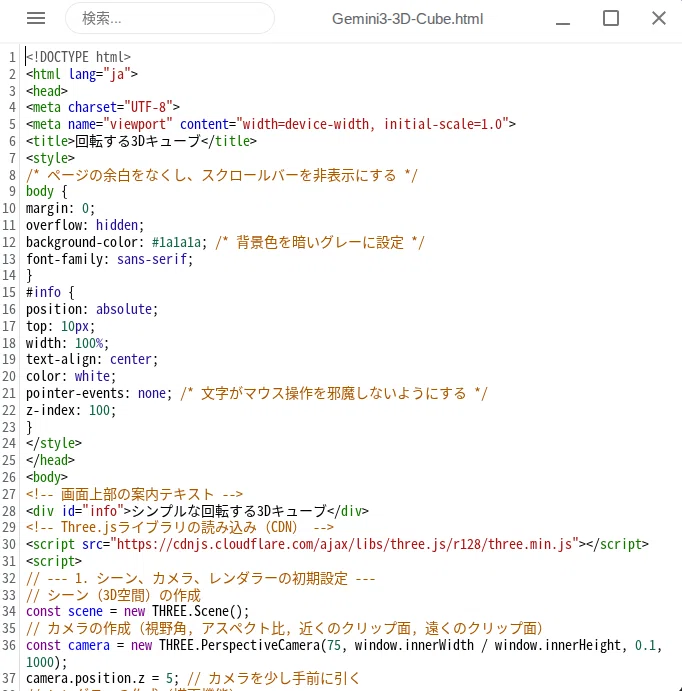
Task: Click the comment シーン（3D空間）の作成
Action: pos(113,595)
